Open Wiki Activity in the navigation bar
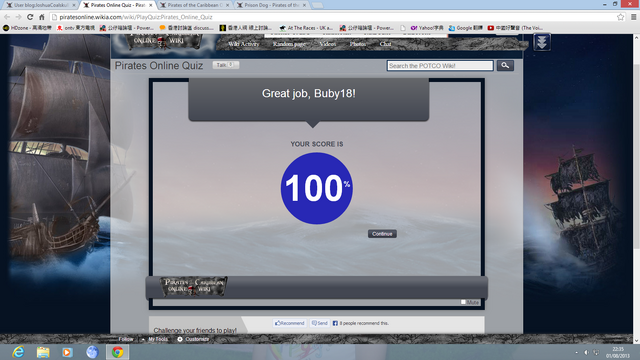640x360 pixels. pyautogui.click(x=244, y=44)
